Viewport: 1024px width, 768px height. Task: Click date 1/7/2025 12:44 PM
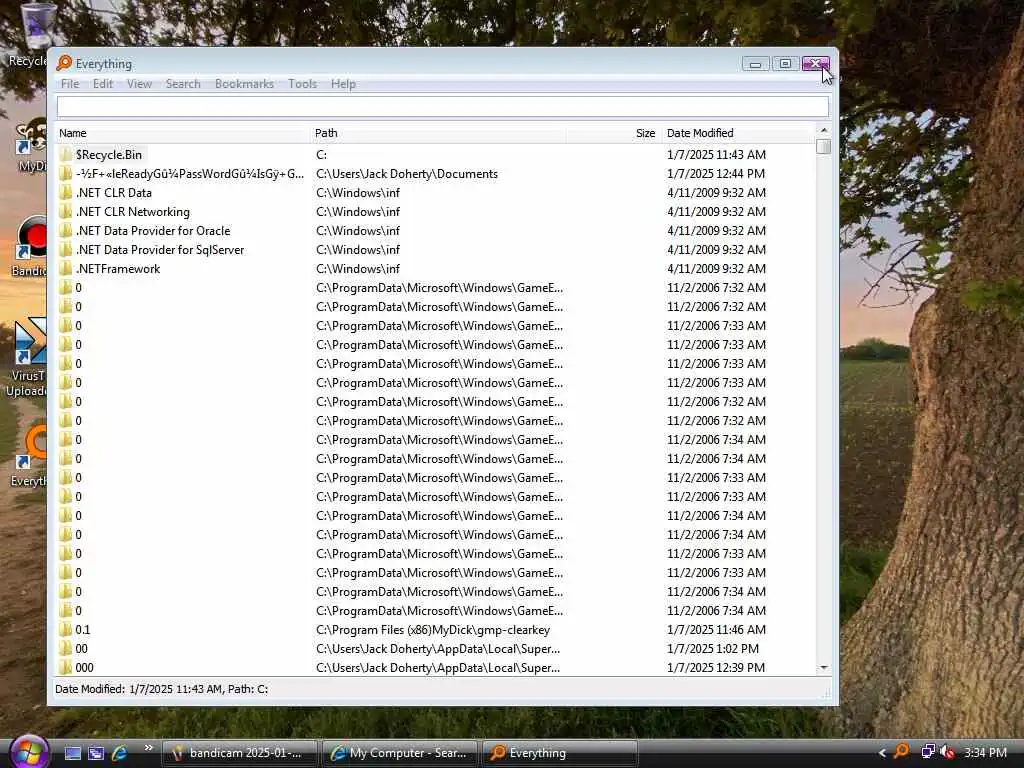[x=716, y=174]
